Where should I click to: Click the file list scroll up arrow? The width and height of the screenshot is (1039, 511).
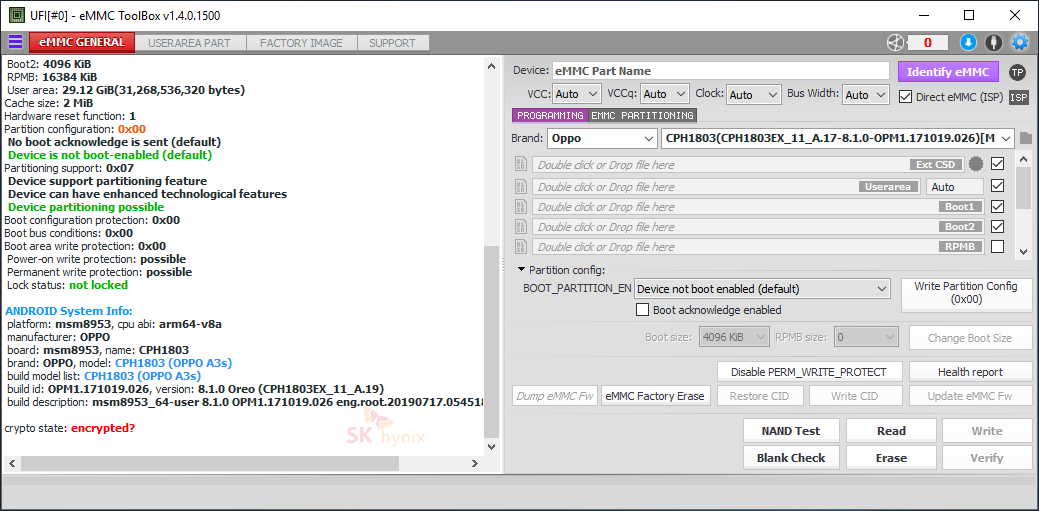pyautogui.click(x=1023, y=159)
